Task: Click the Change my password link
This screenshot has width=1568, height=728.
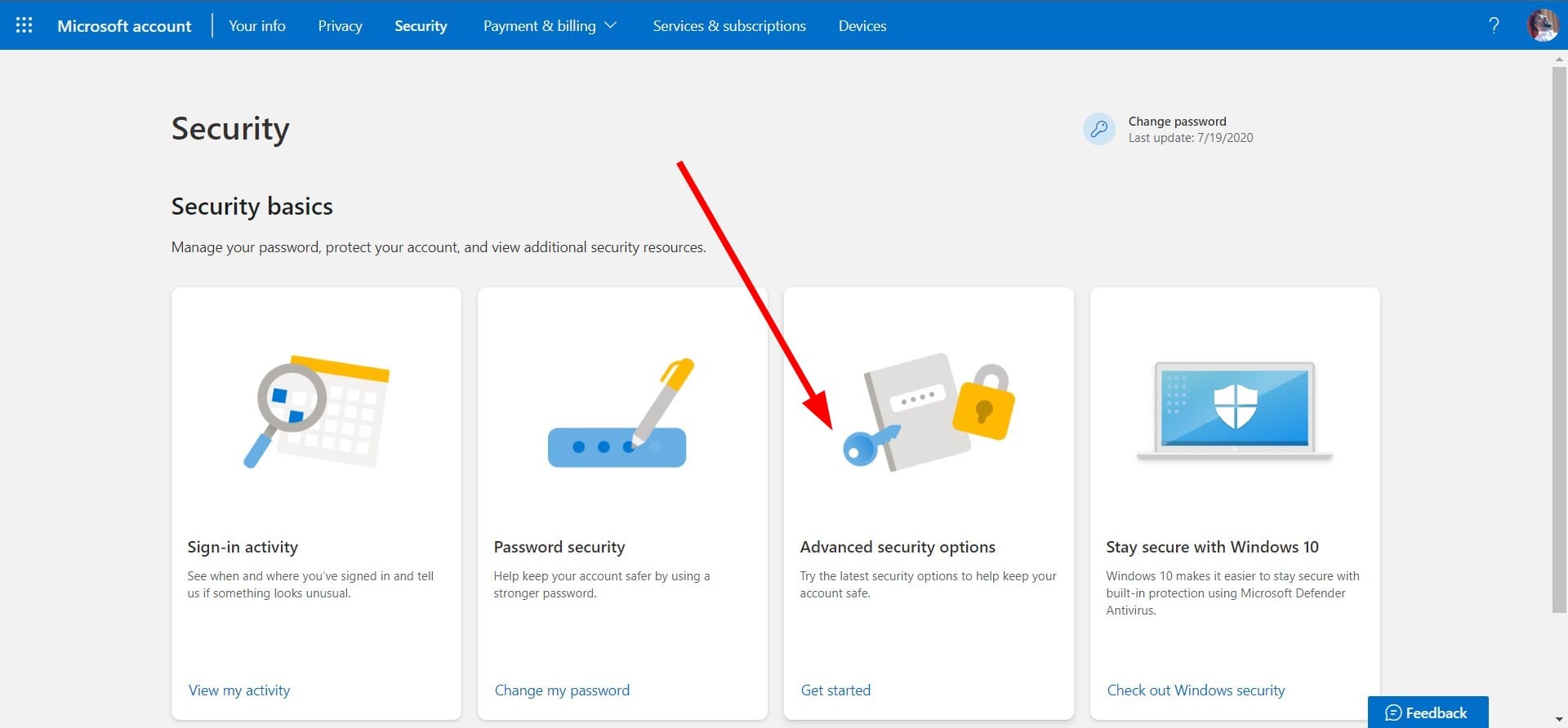Action: tap(562, 690)
